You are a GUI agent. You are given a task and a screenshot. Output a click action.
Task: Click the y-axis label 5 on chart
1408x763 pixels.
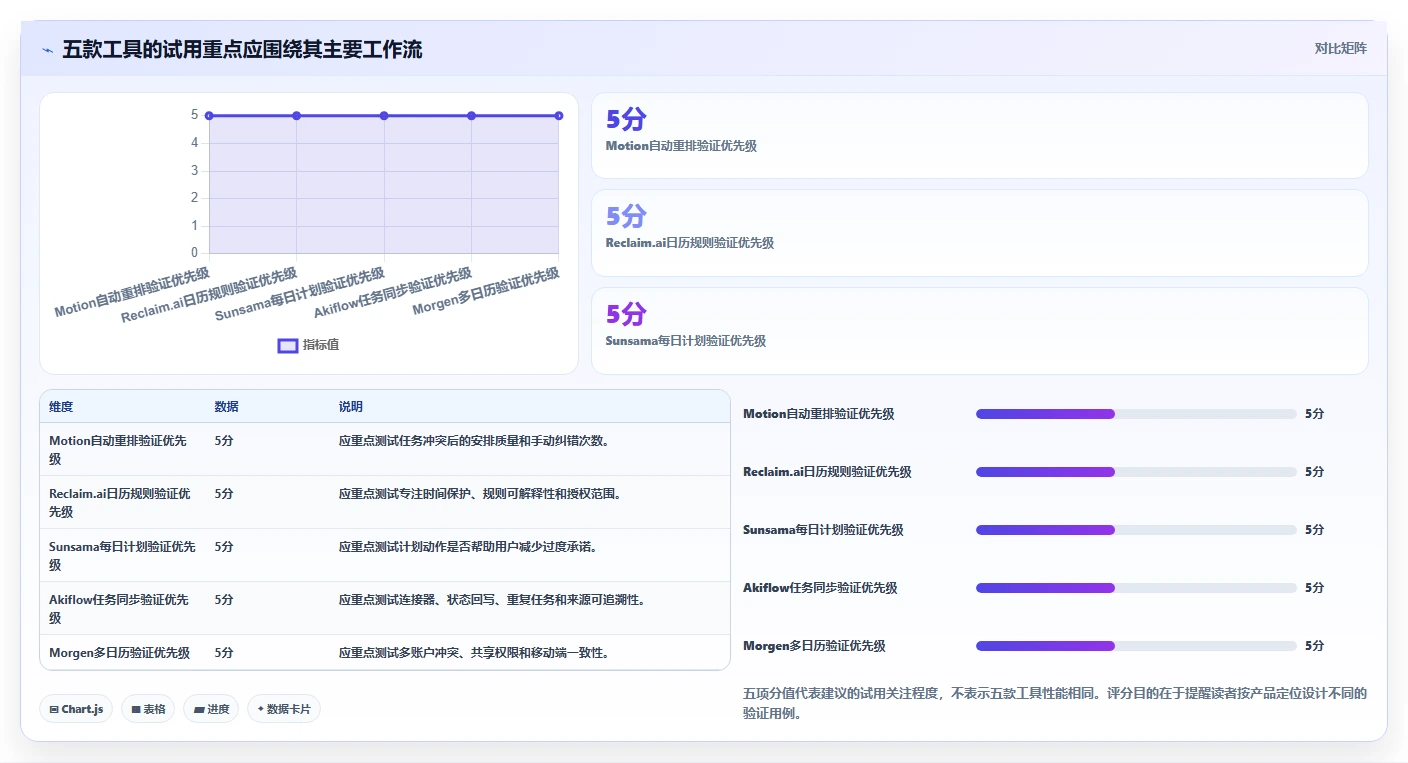pyautogui.click(x=194, y=115)
